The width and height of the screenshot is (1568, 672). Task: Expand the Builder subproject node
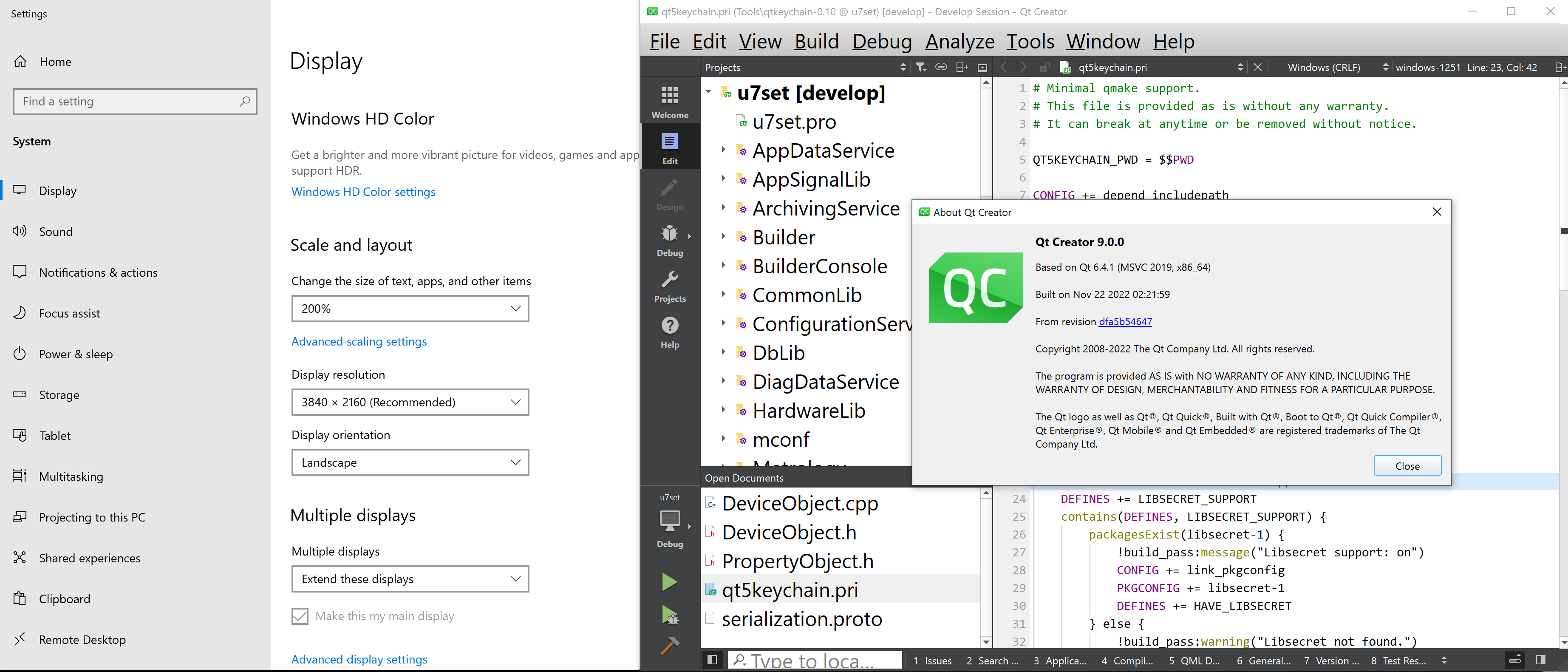(x=723, y=236)
